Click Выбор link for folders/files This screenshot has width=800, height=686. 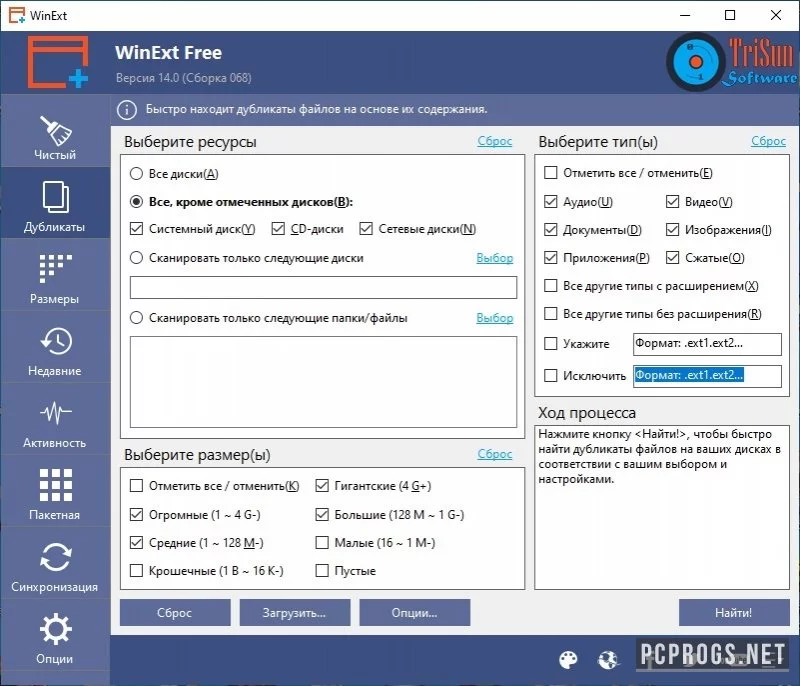494,318
